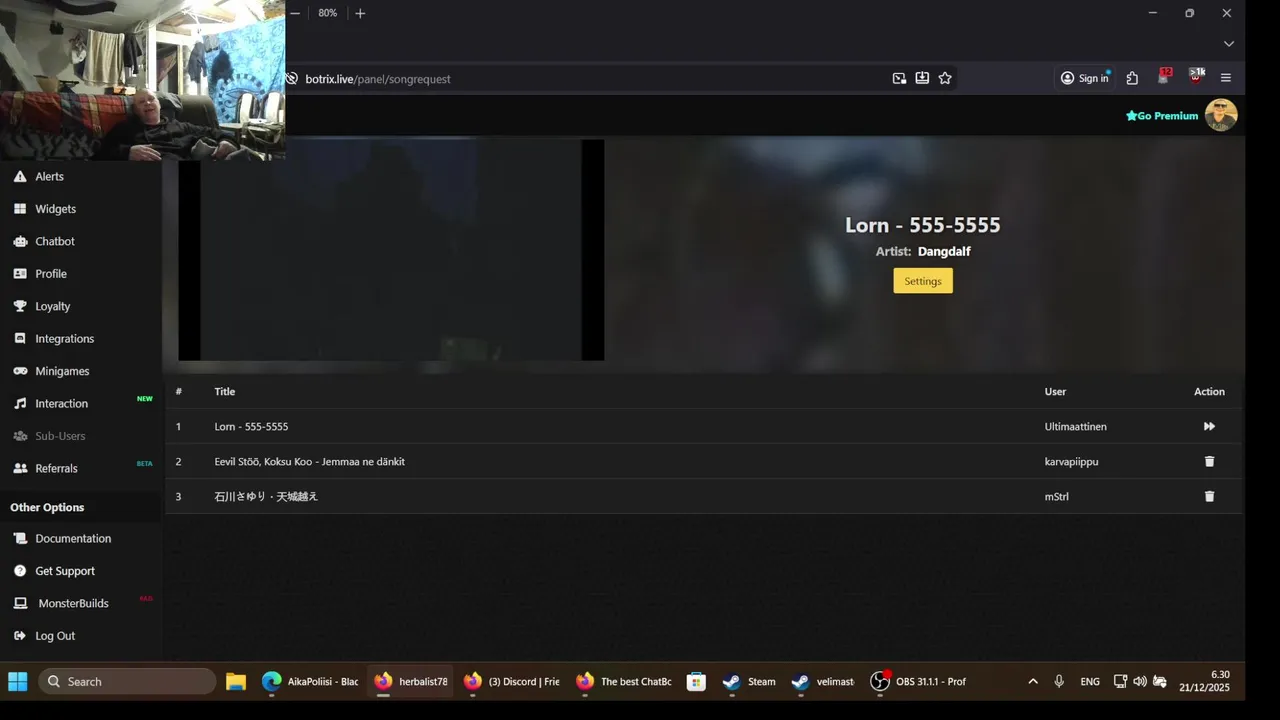Open extension icon with 12 badge
Image resolution: width=1280 pixels, height=720 pixels.
[1164, 77]
